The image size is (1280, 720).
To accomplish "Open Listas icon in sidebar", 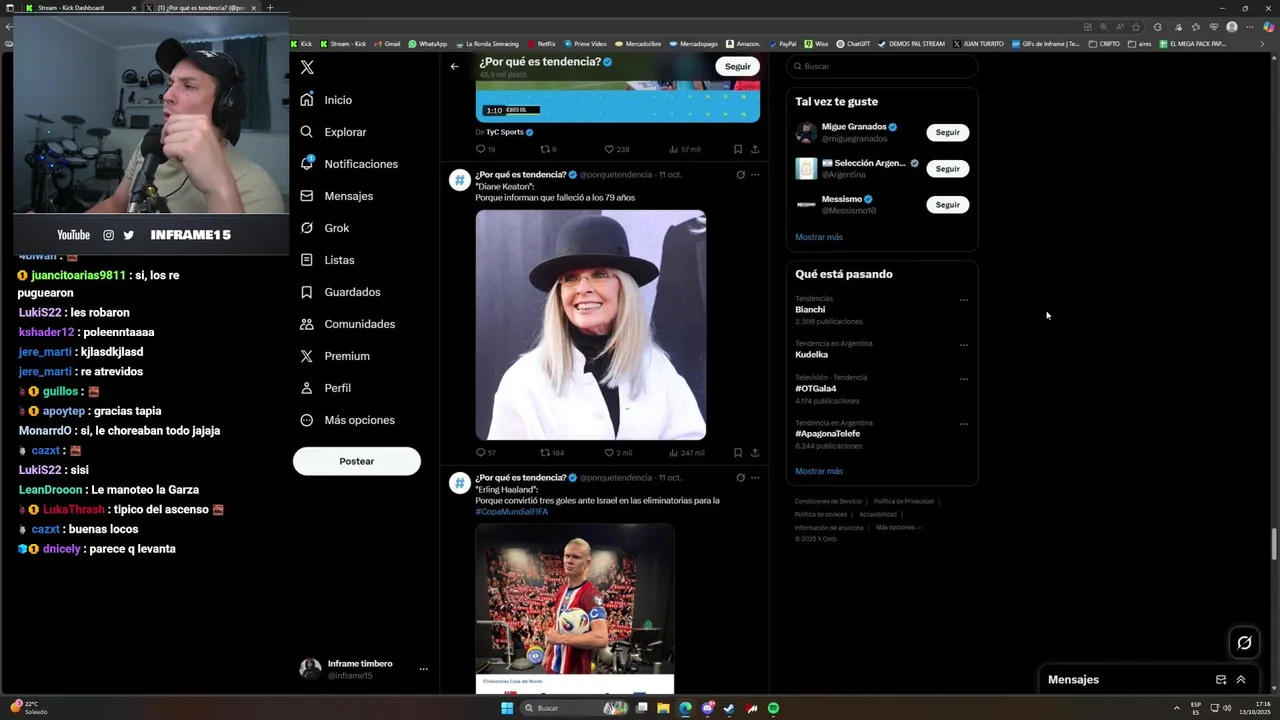I will click(307, 260).
